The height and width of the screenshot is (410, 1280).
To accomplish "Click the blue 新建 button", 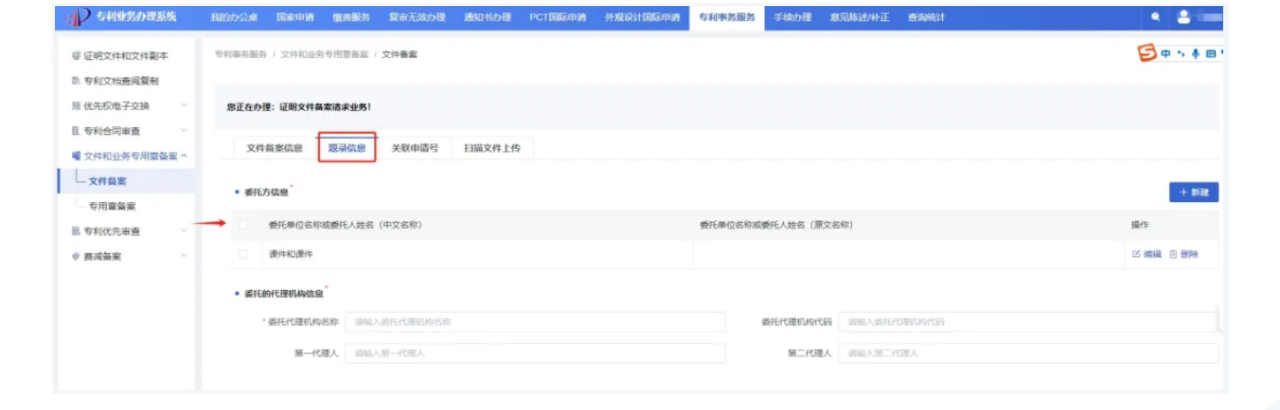I will [x=1193, y=192].
